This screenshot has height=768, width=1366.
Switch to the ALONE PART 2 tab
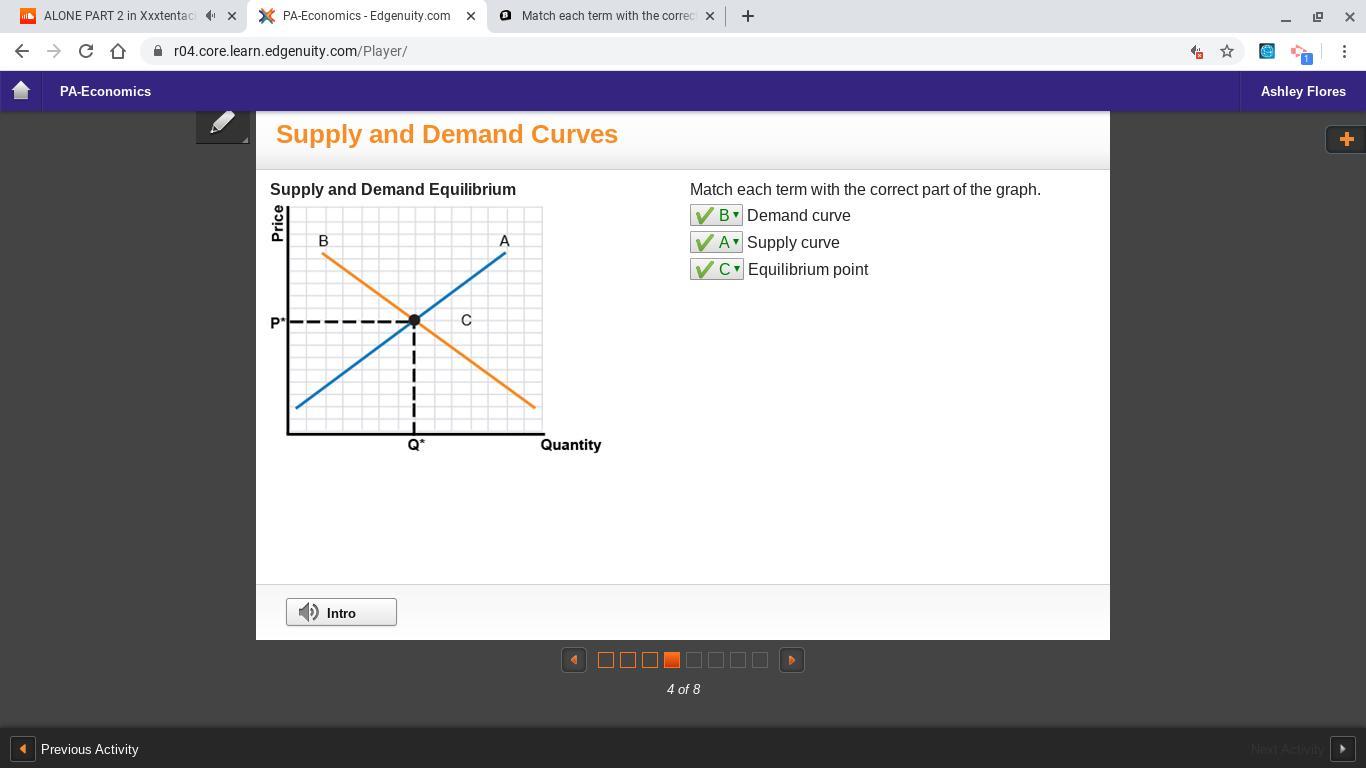(x=118, y=16)
